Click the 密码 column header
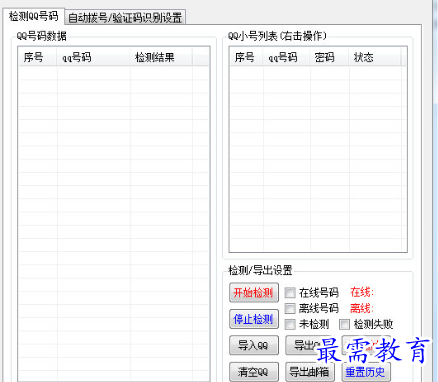Viewport: 438px width, 382px height. [330, 57]
